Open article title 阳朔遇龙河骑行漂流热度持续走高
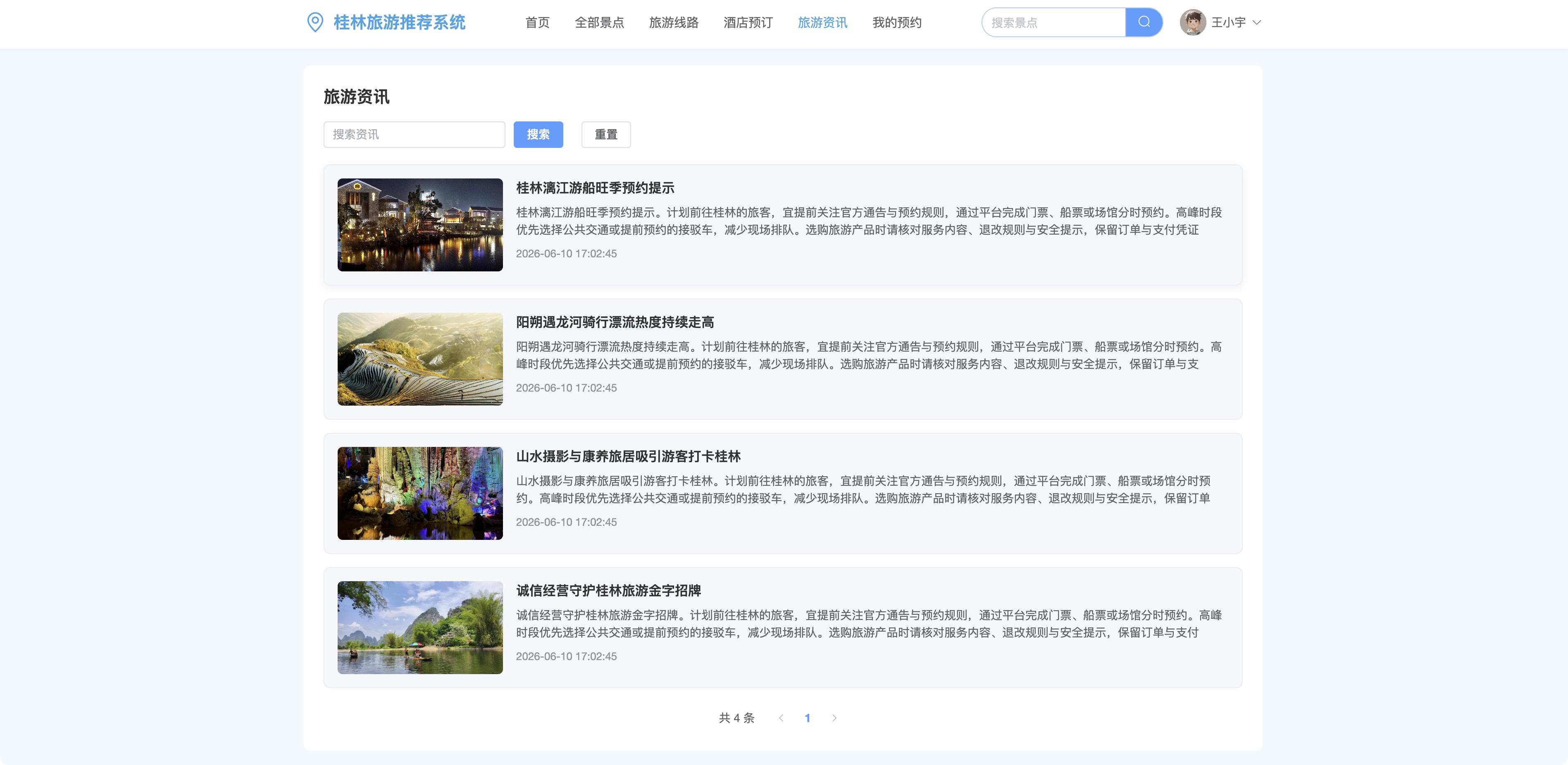1568x765 pixels. click(615, 322)
